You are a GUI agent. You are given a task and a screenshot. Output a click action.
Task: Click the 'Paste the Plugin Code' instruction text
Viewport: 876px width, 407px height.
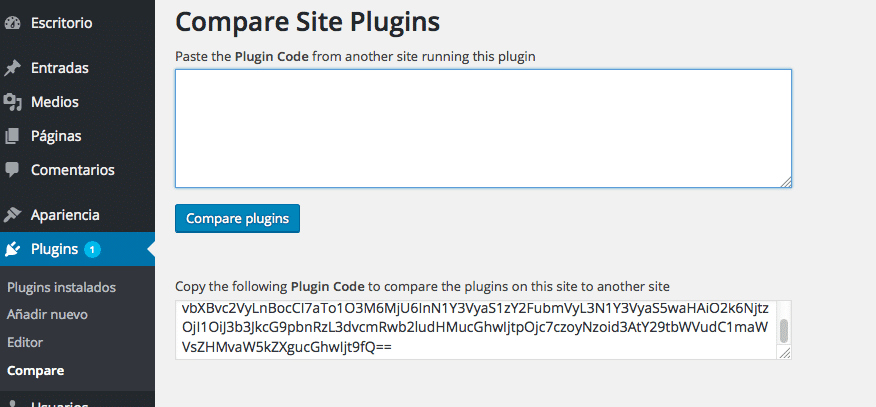(x=355, y=56)
